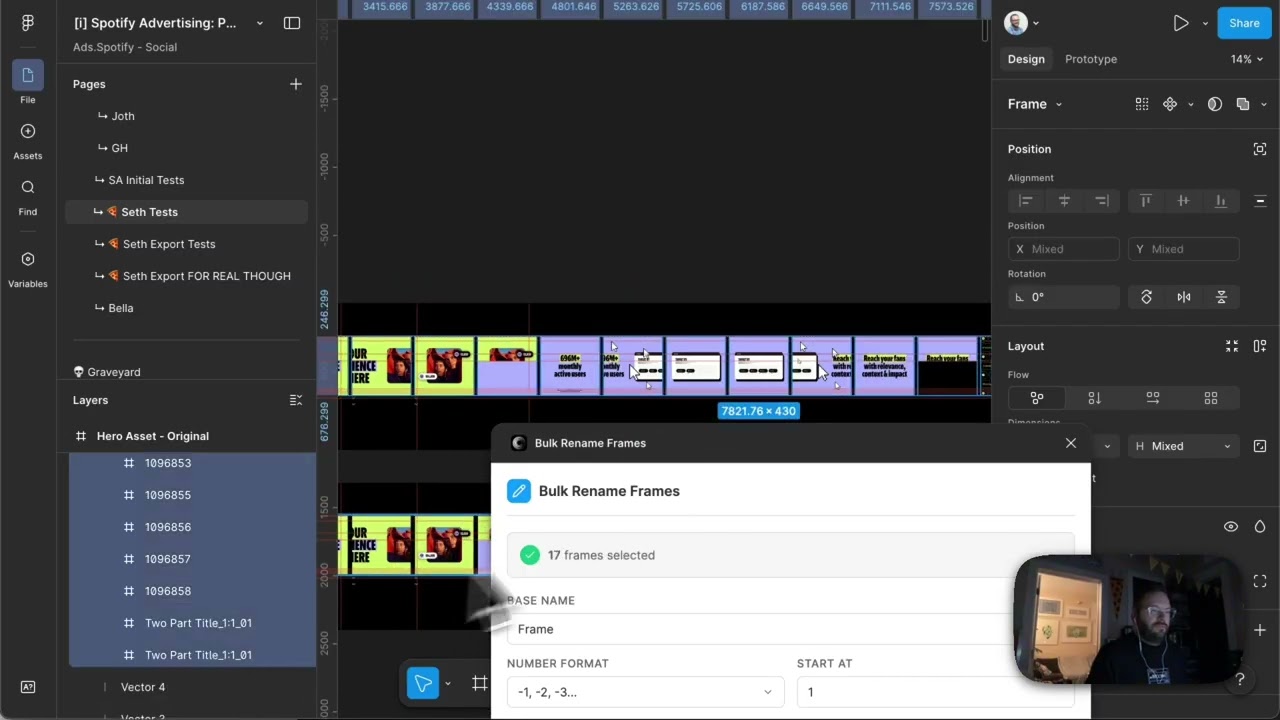Flip horizontal icon
Viewport: 1280px width, 720px height.
(1184, 297)
